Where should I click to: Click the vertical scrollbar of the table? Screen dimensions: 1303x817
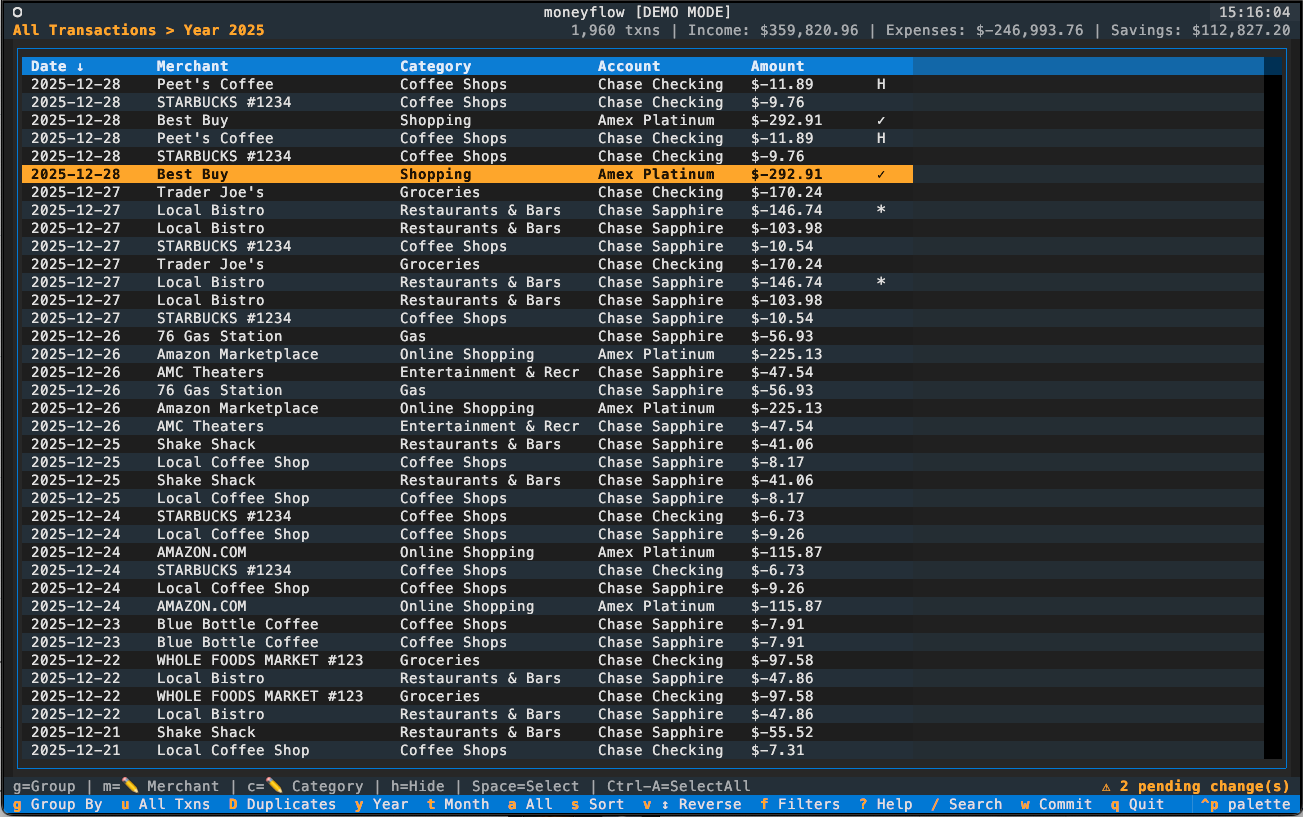pos(1273,408)
